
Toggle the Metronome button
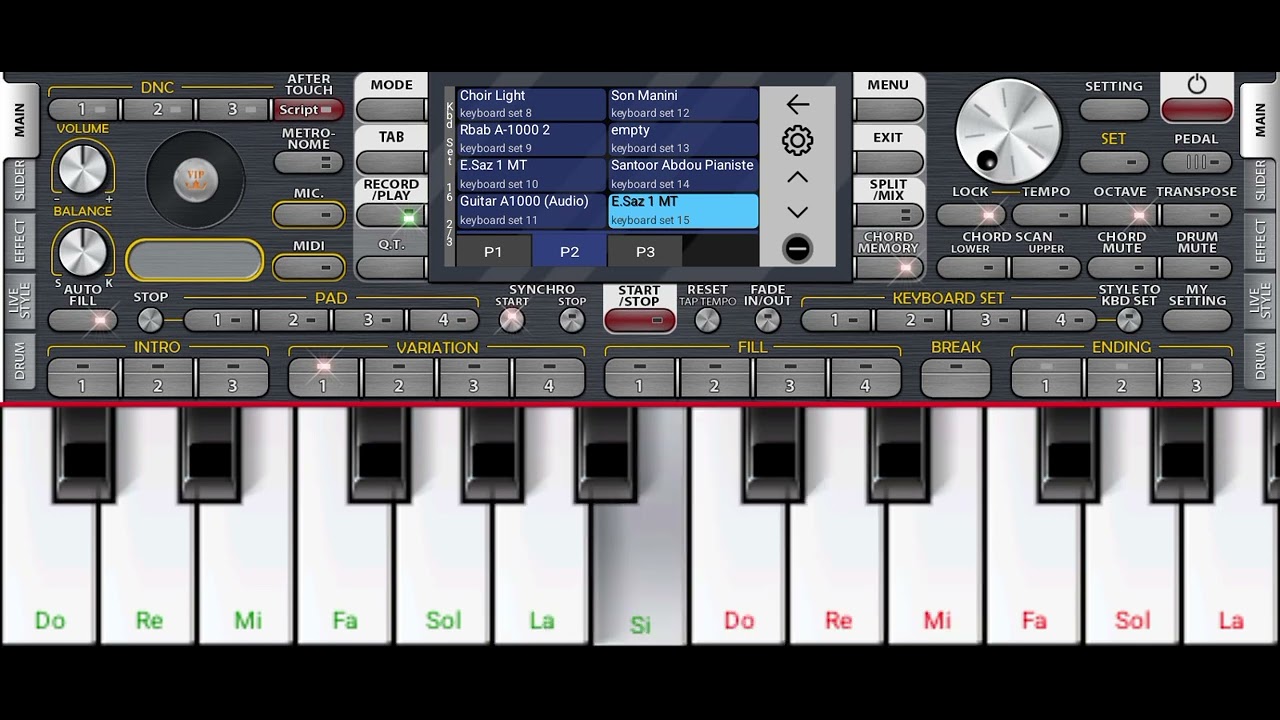click(x=308, y=162)
